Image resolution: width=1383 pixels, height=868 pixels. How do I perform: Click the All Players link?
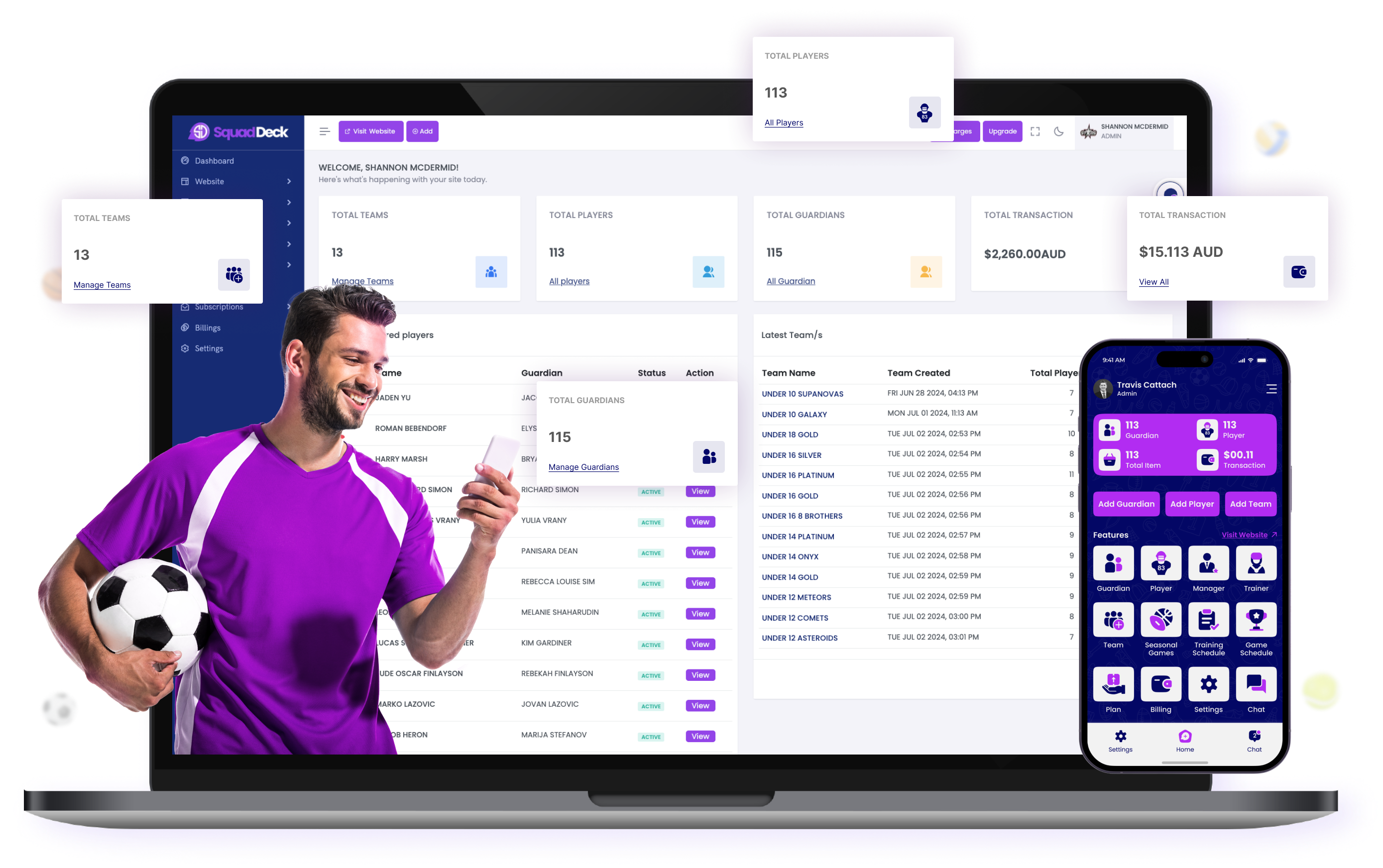[785, 122]
